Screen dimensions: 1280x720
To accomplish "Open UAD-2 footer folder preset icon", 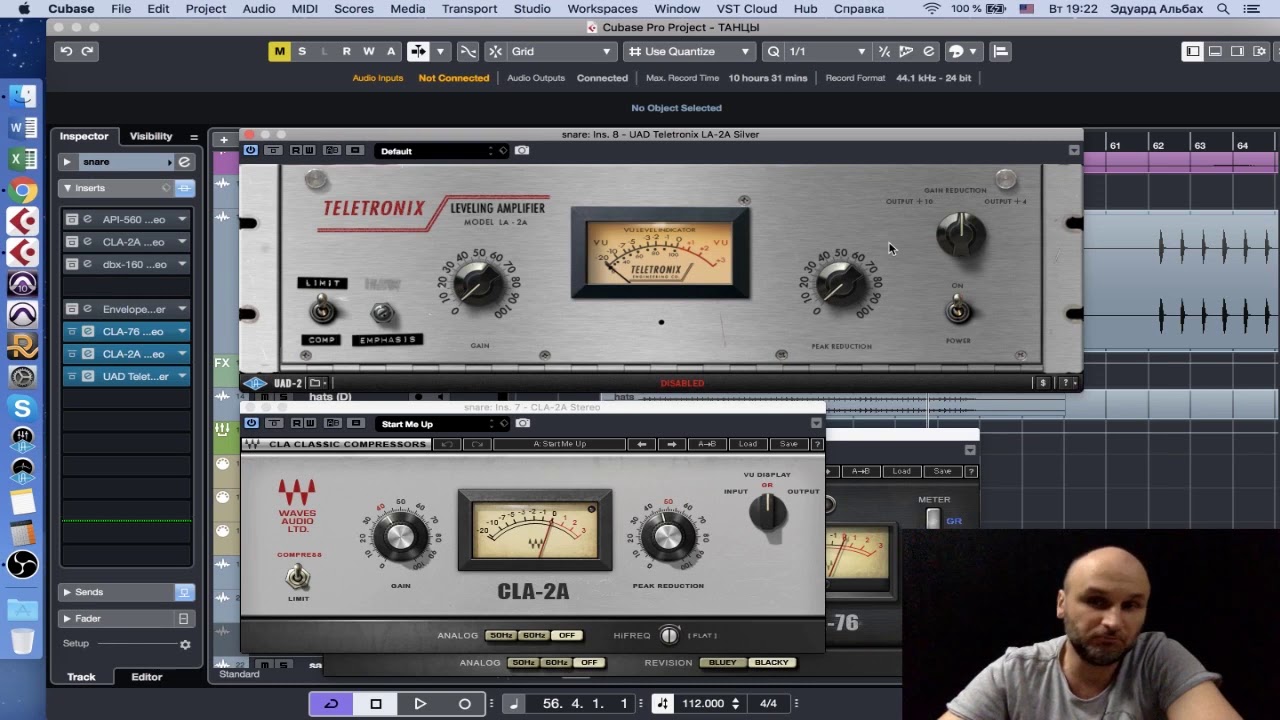I will pyautogui.click(x=315, y=383).
